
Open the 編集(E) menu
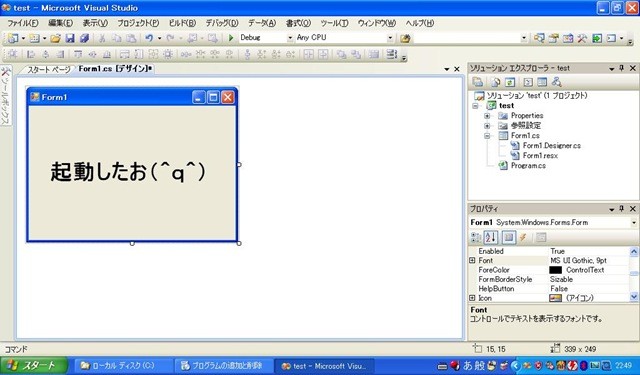(60, 23)
